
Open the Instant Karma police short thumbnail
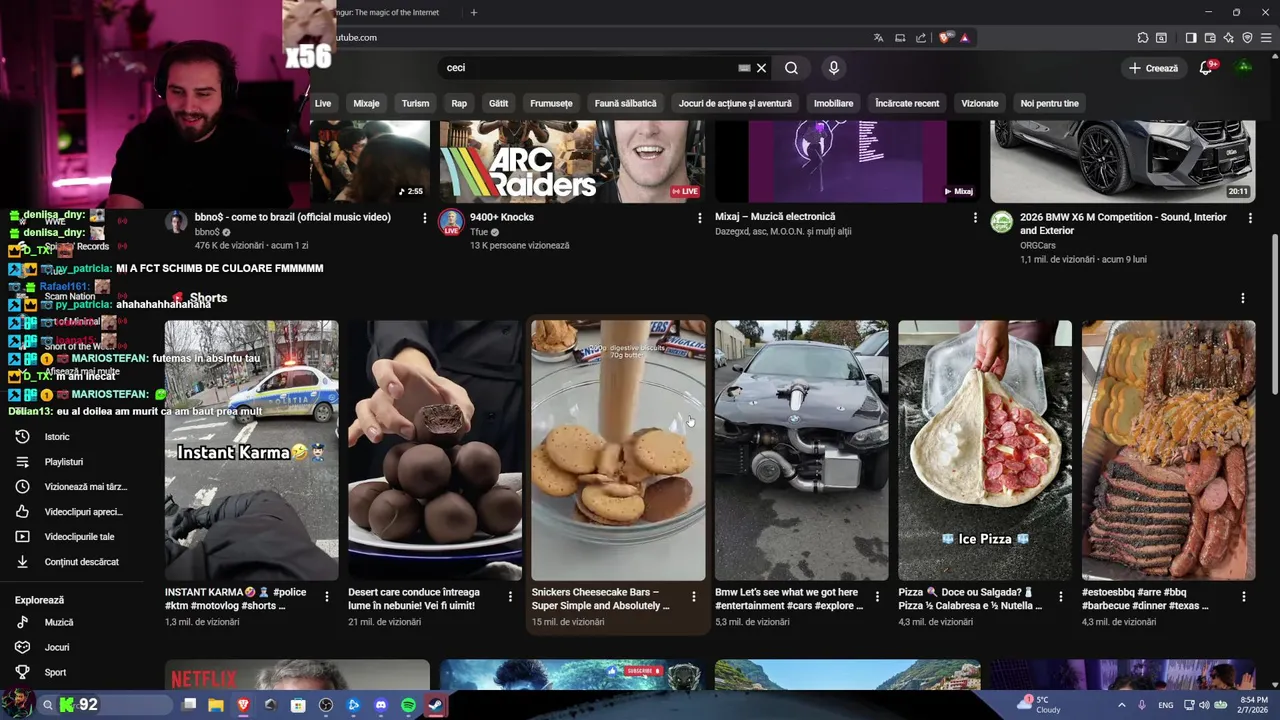pyautogui.click(x=252, y=450)
